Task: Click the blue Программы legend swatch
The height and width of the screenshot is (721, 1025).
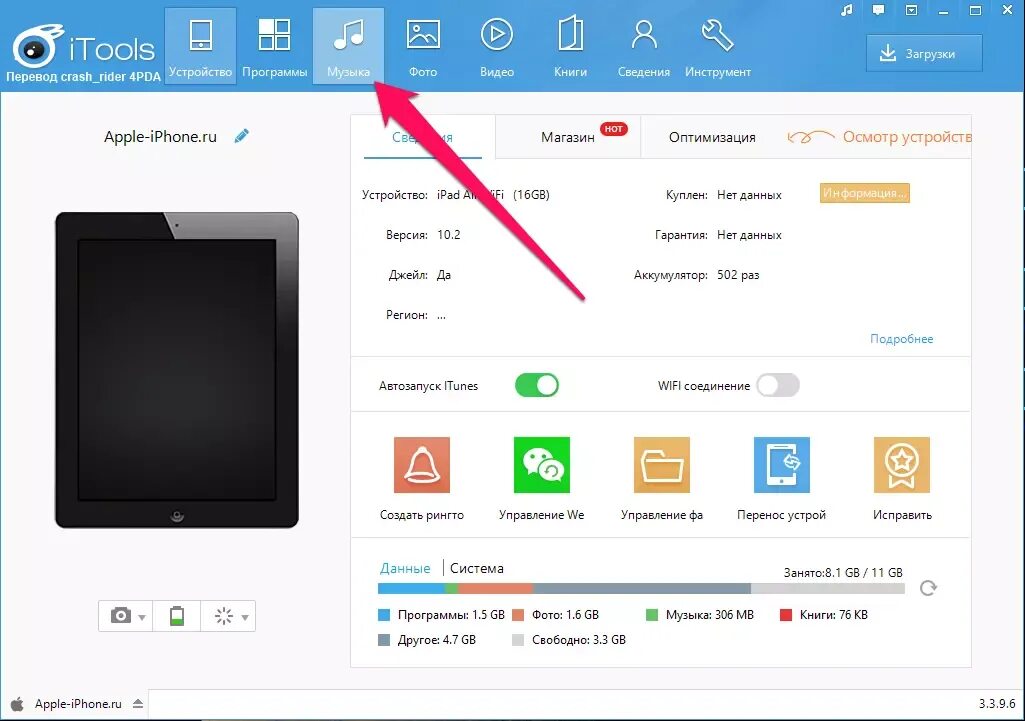Action: click(x=384, y=614)
